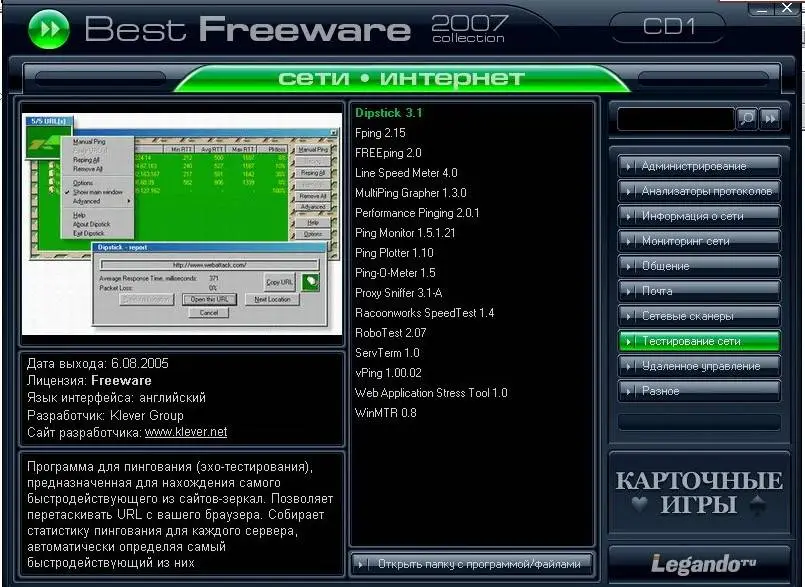This screenshot has height=587, width=805.
Task: Select ServTerm 1.0 in the list
Action: pyautogui.click(x=387, y=353)
